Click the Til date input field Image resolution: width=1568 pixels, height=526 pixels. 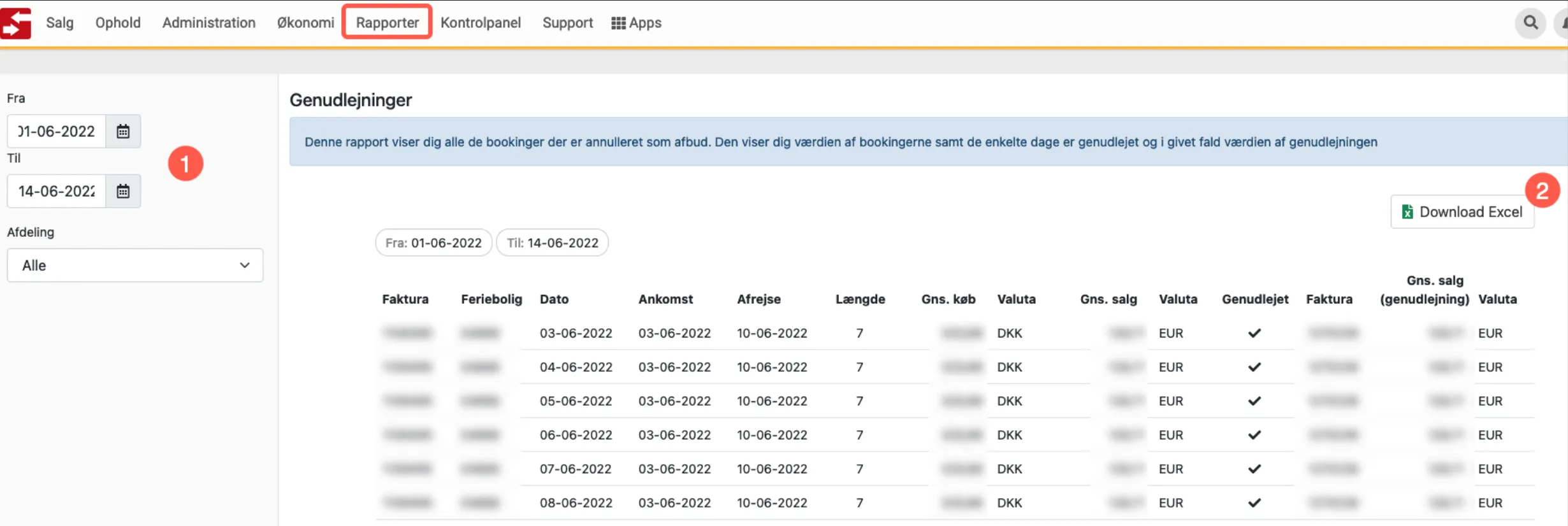coord(56,191)
